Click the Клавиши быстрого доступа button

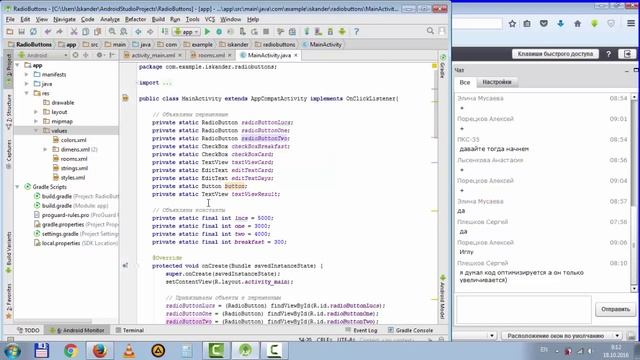555,54
